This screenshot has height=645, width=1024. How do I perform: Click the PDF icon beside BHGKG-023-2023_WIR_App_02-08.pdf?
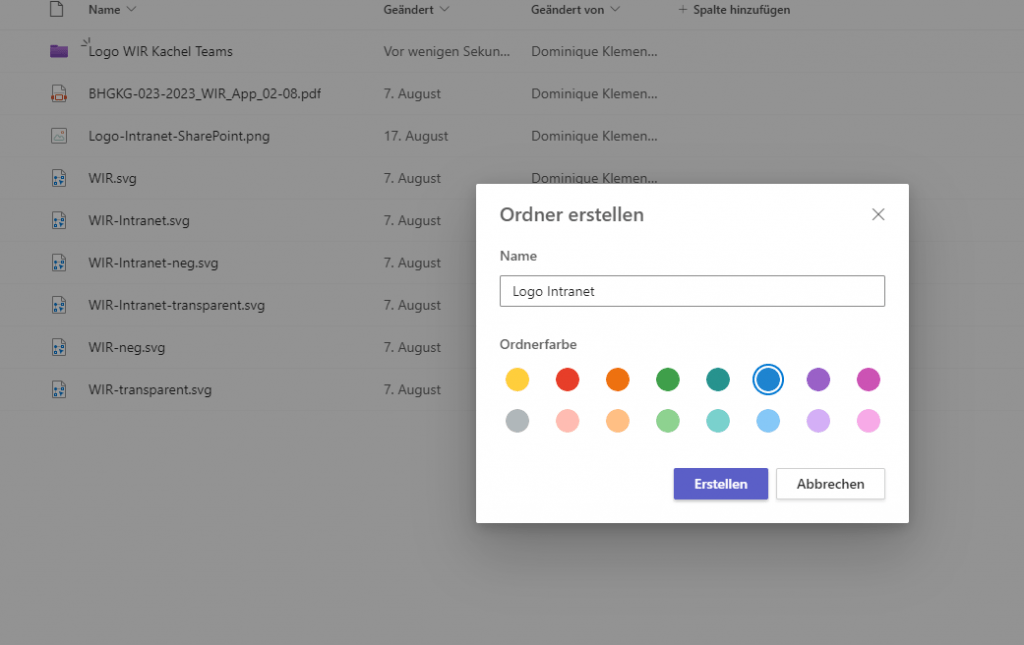pos(58,93)
